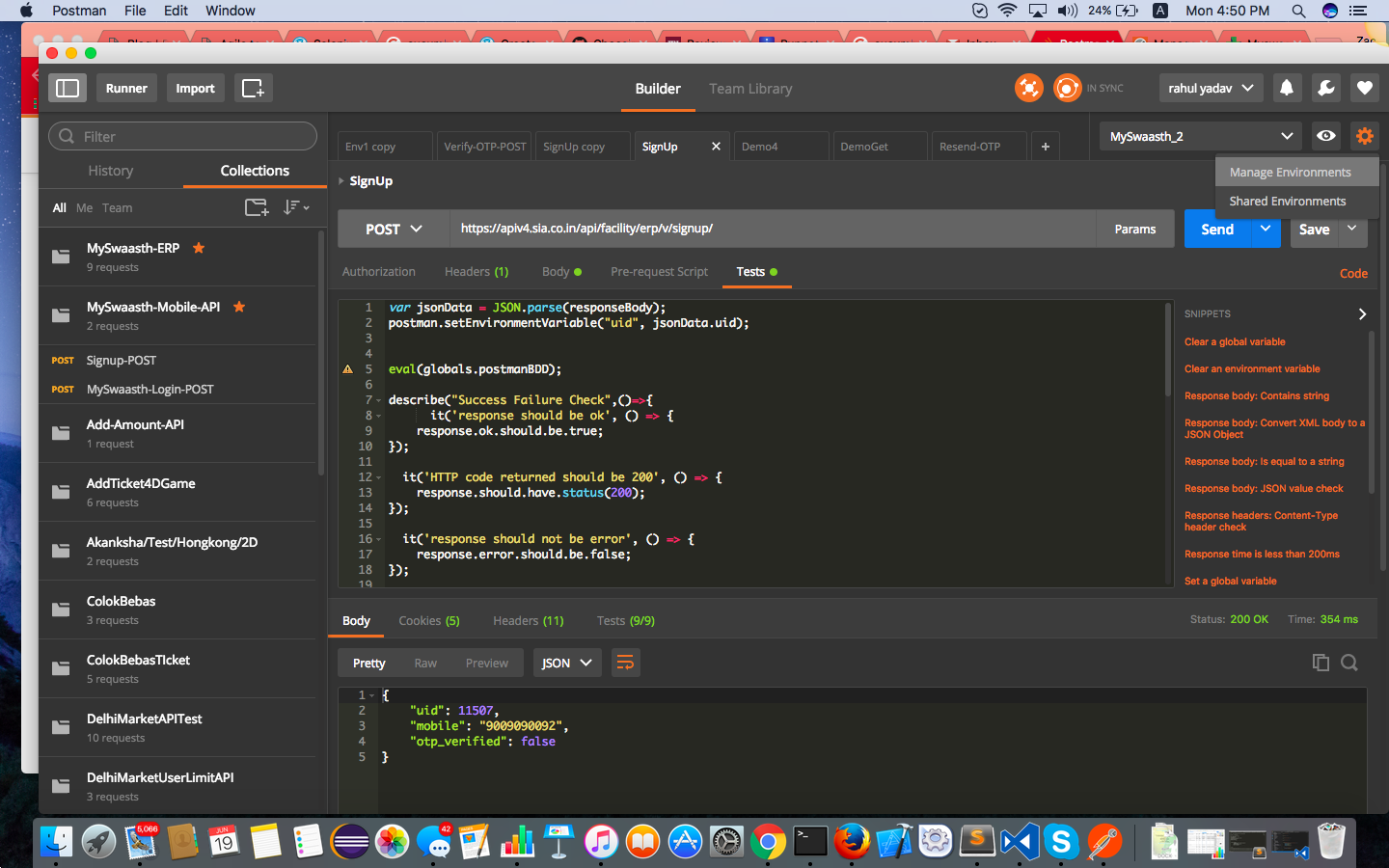Show Me collections filter

[85, 207]
